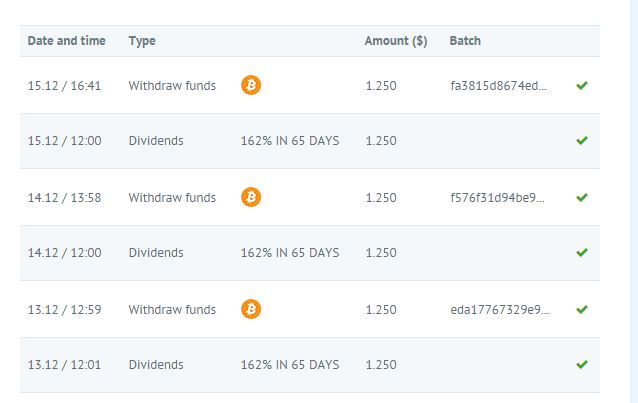638x403 pixels.
Task: Click the Bitcoin icon in 13.12 / 12:59 row
Action: point(251,310)
